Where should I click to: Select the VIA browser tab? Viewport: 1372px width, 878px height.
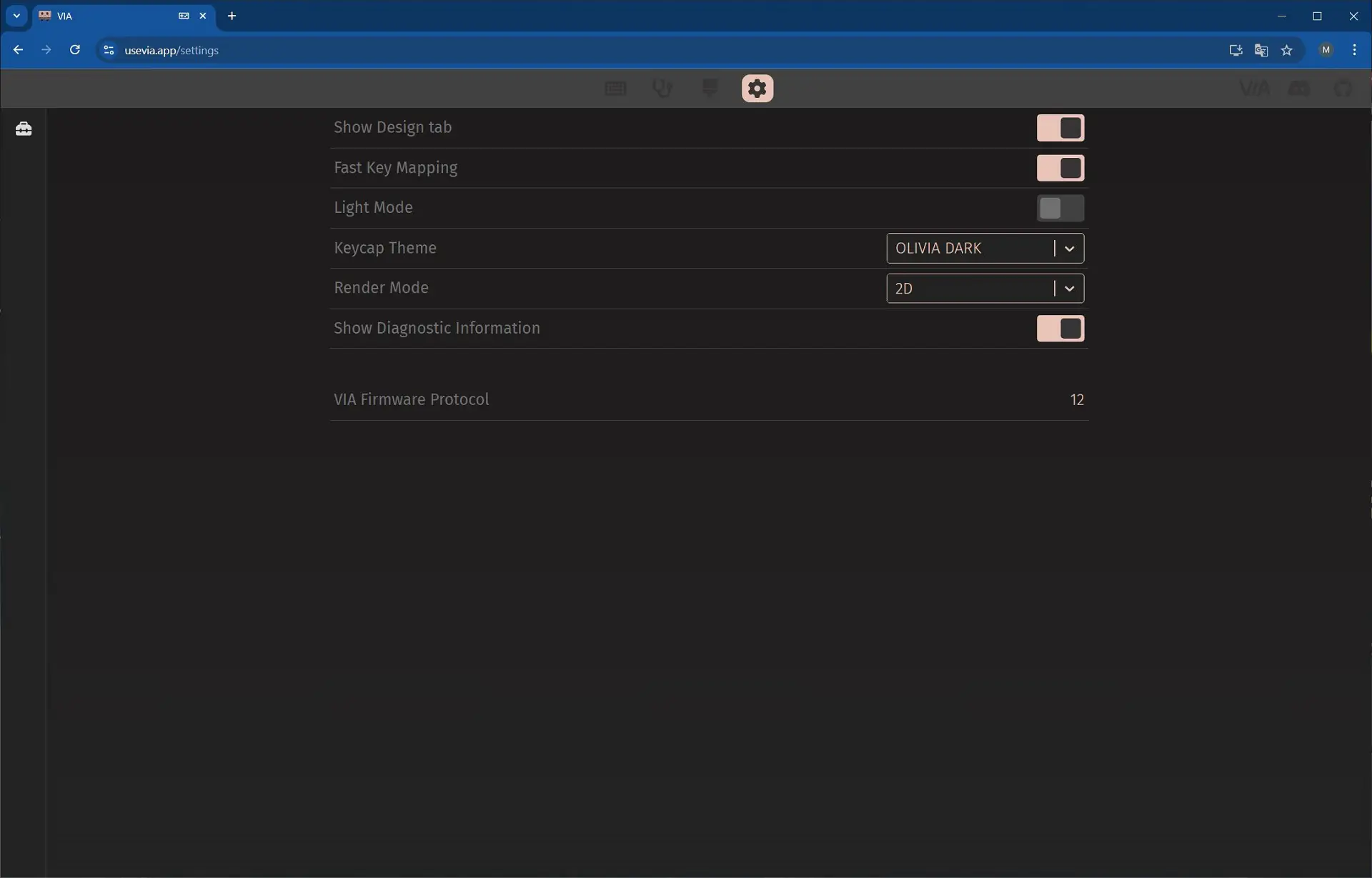pos(107,16)
